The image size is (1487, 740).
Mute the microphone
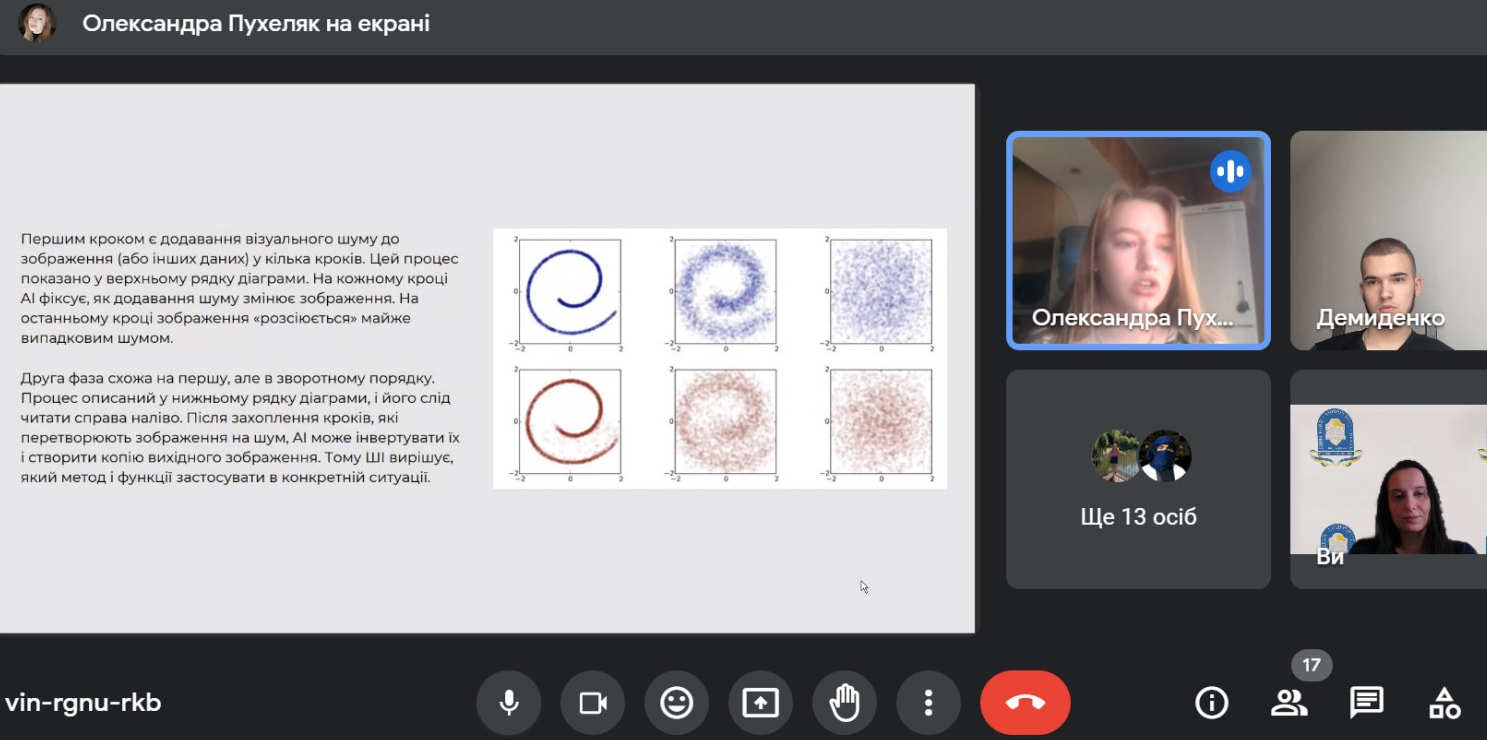[509, 703]
